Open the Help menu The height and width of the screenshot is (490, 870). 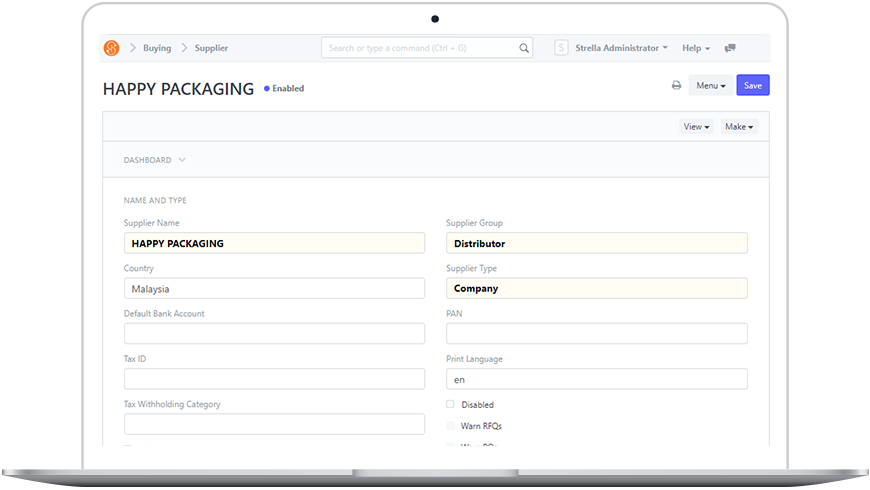pyautogui.click(x=695, y=48)
